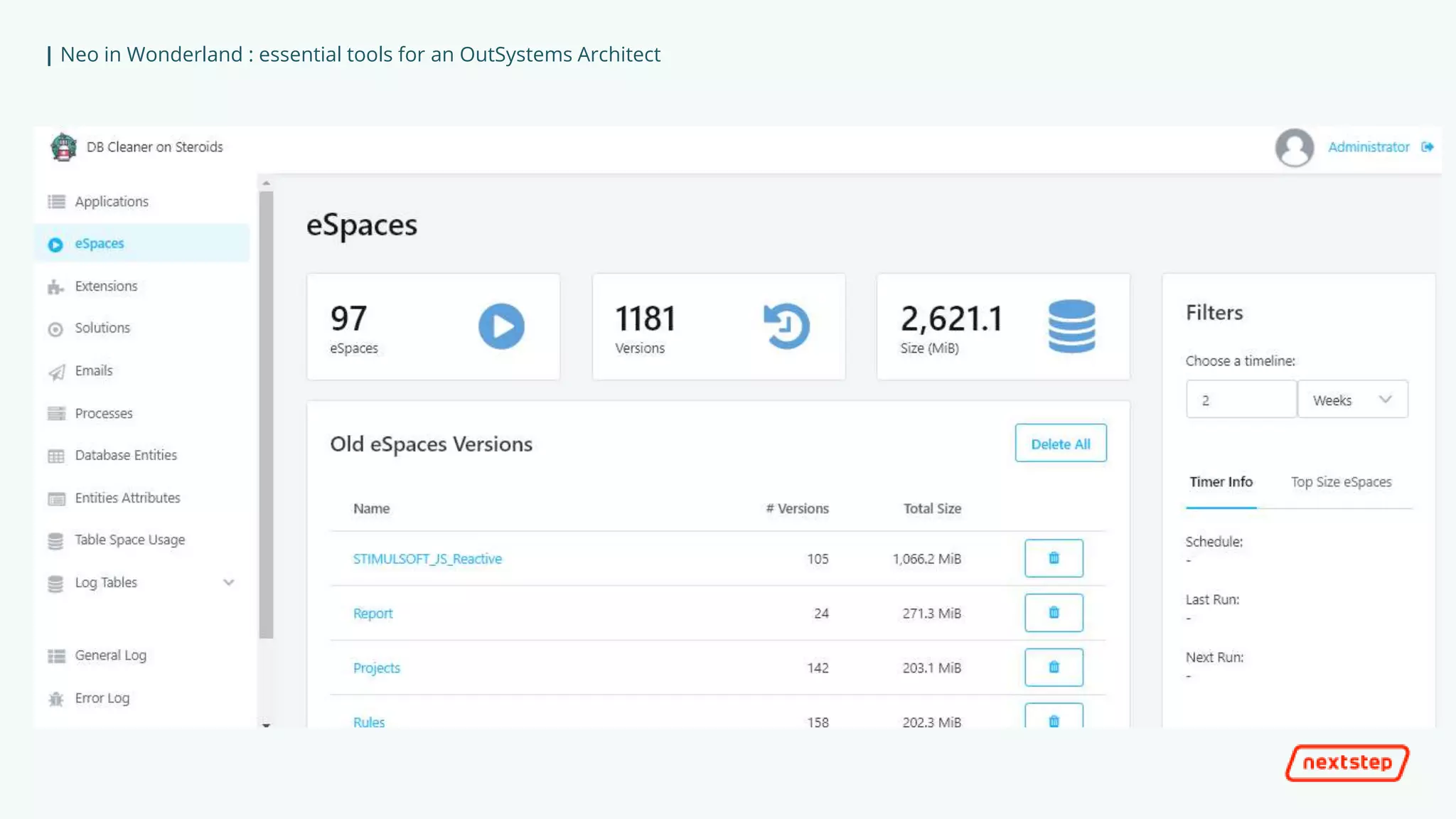Open the Weeks timeline unit dropdown

point(1352,400)
